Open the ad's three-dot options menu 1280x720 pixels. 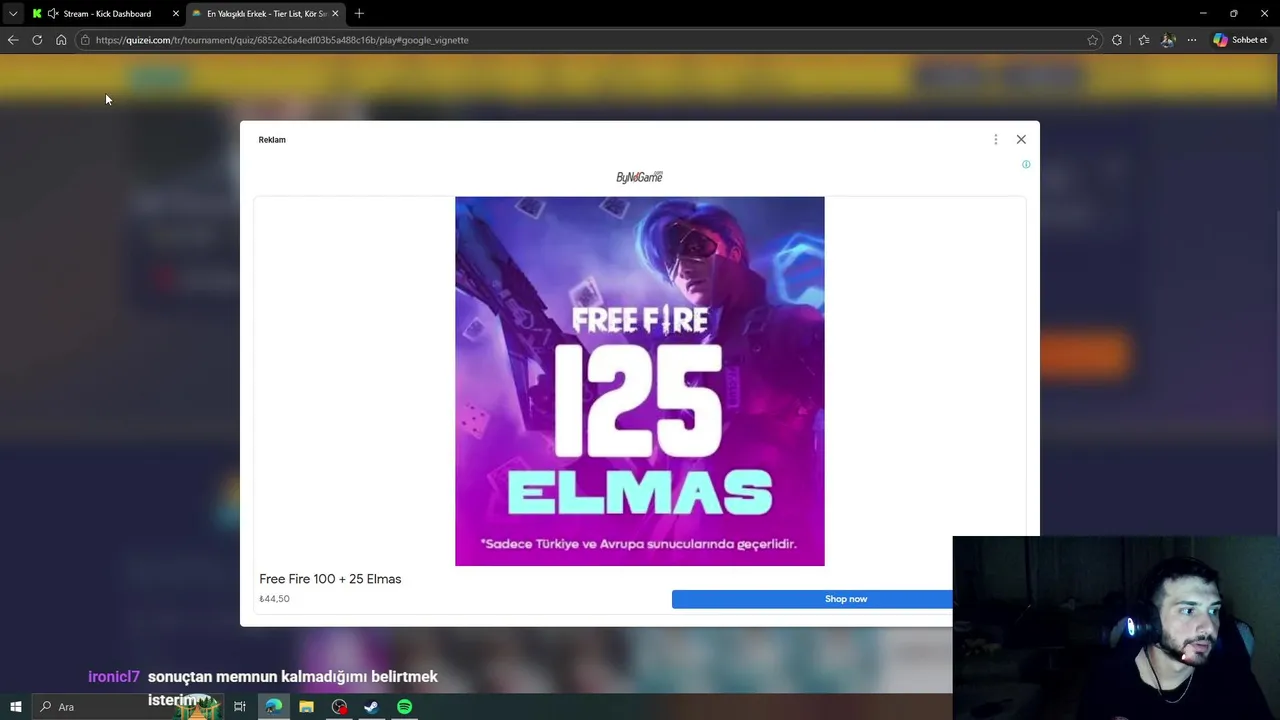coord(995,139)
